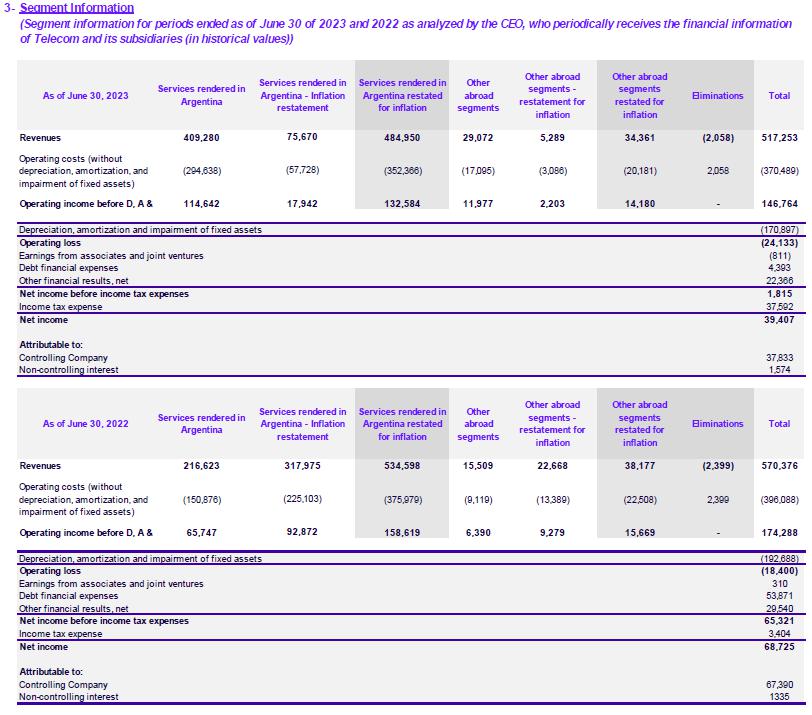Click the Segment Information heading link
Viewport: 812px width, 715px height.
point(70,7)
